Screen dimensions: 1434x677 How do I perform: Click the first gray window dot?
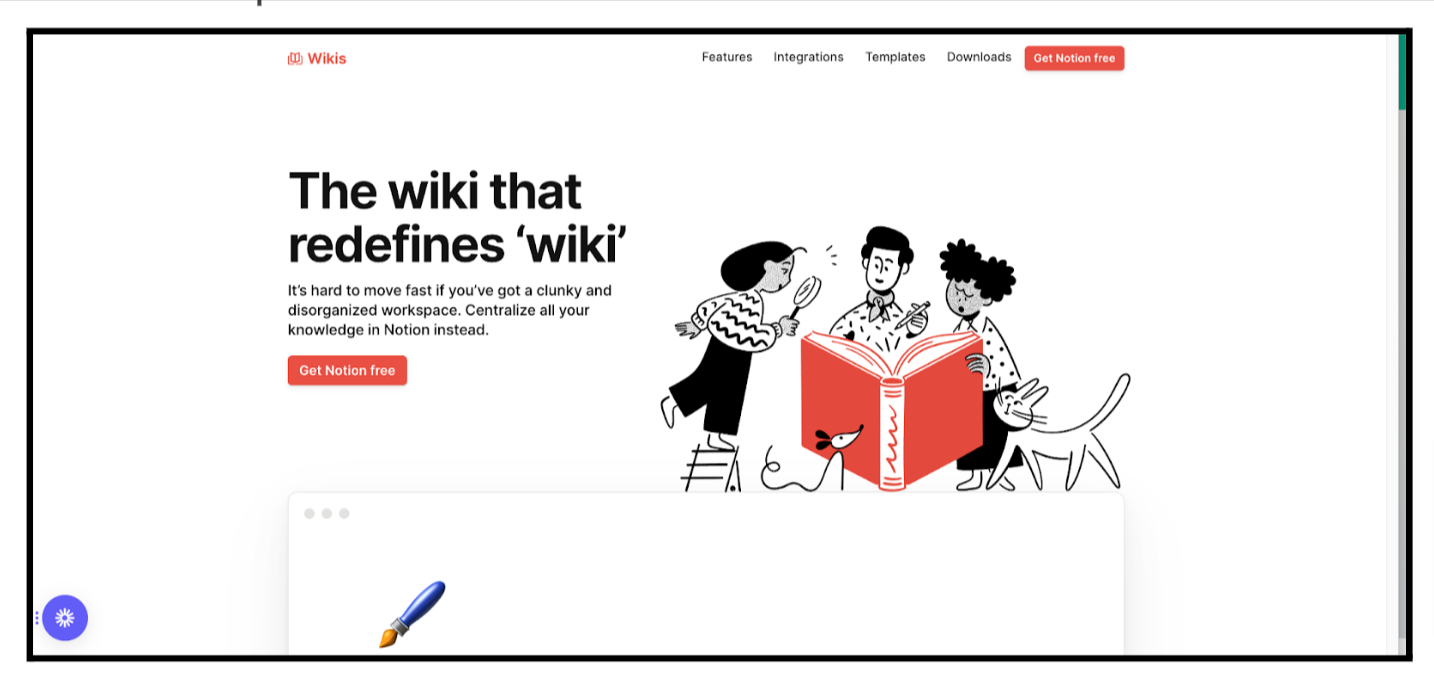[x=310, y=513]
